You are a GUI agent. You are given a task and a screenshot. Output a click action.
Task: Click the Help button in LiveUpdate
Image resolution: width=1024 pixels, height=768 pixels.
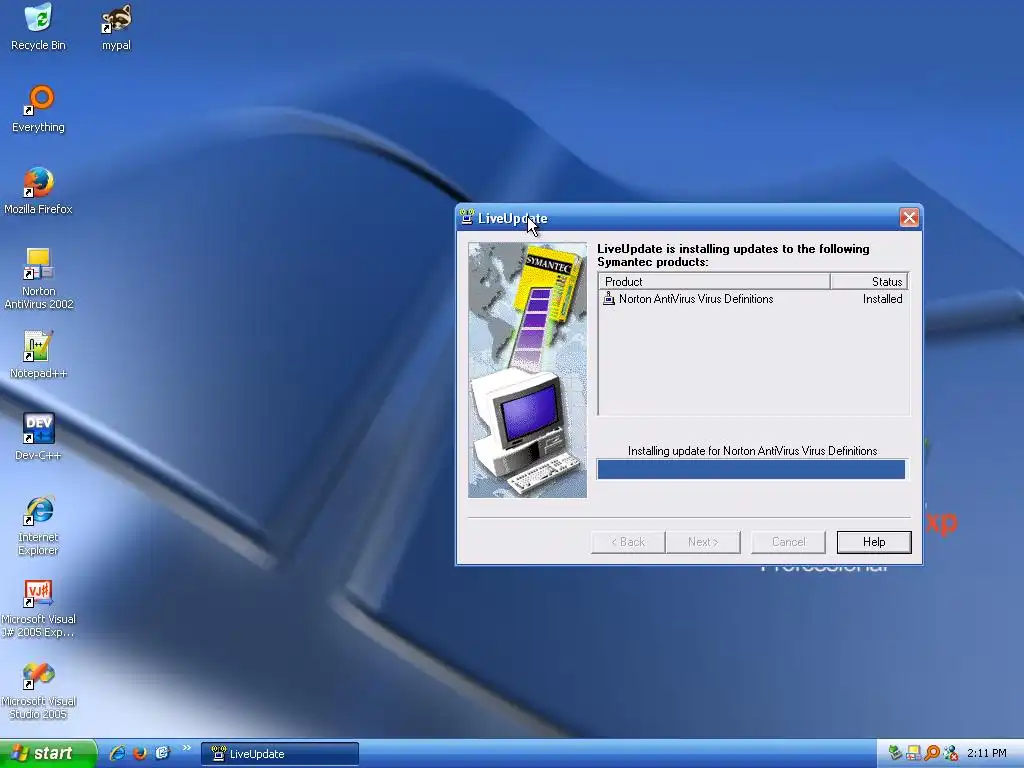(874, 542)
